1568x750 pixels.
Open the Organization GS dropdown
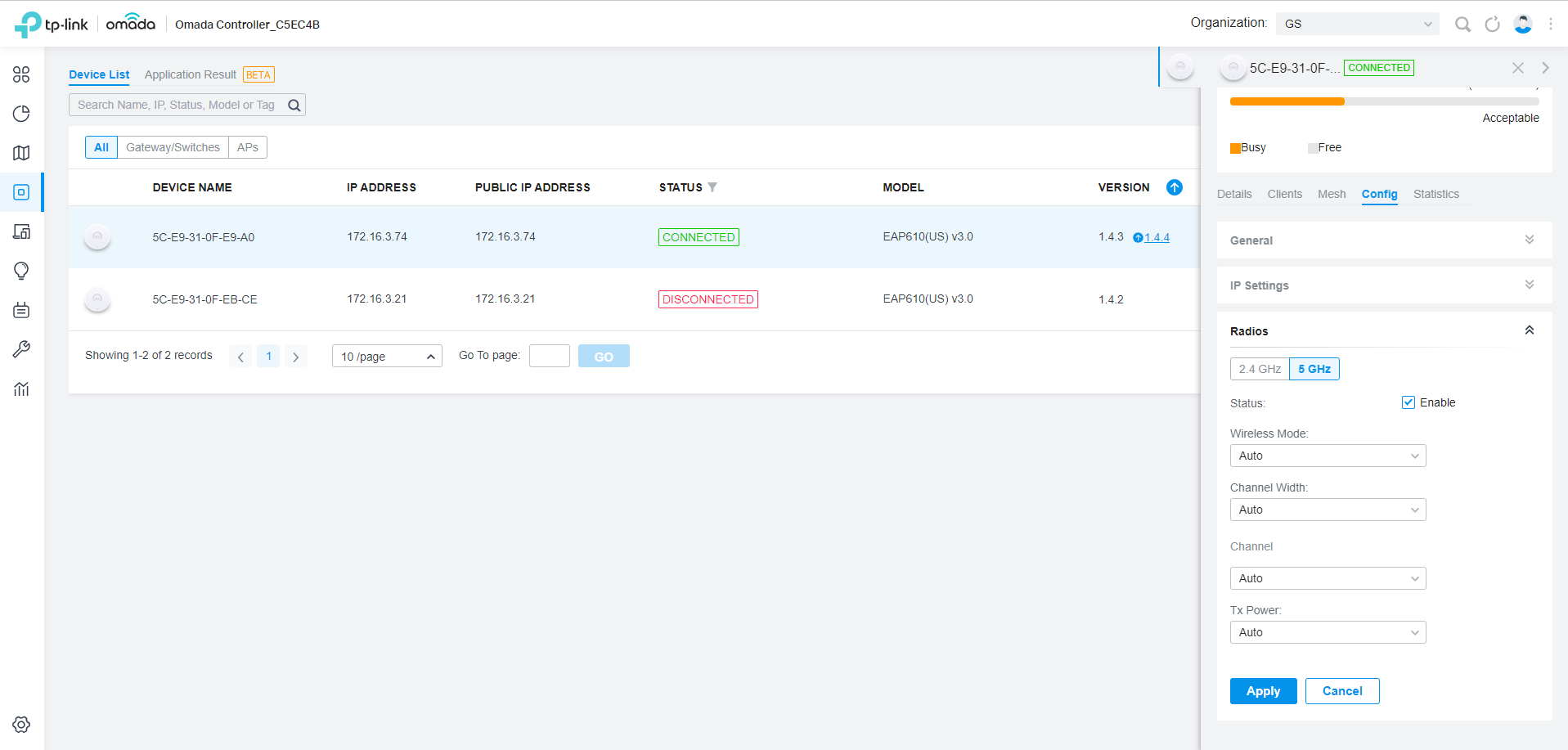1358,24
